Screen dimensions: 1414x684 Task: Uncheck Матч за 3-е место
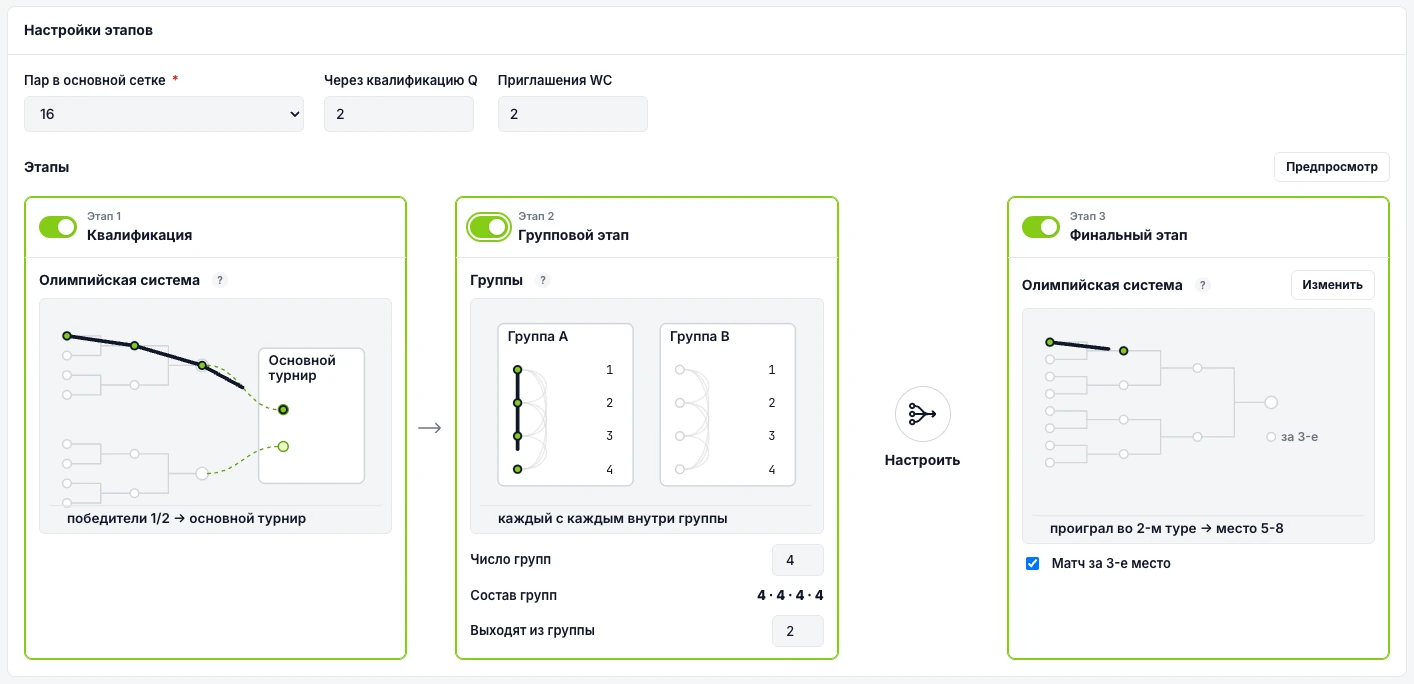coord(1033,563)
